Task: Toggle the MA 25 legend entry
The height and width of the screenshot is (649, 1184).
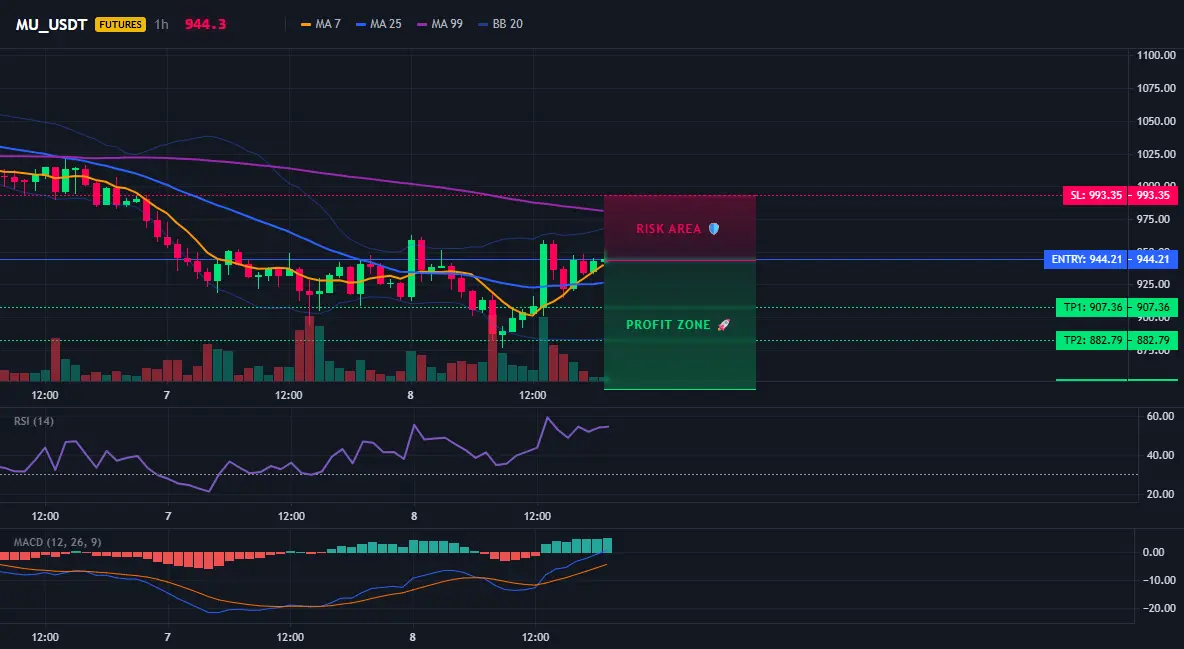Action: 379,24
